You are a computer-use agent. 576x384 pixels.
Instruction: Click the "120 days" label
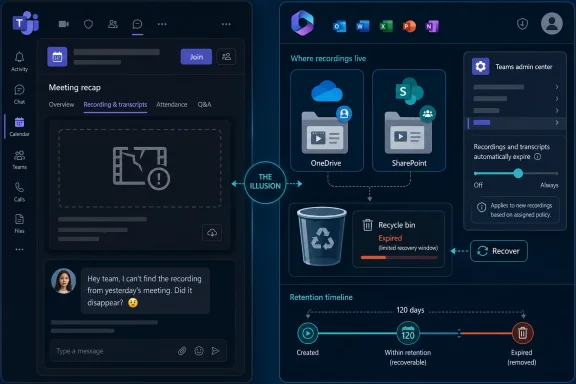410,310
